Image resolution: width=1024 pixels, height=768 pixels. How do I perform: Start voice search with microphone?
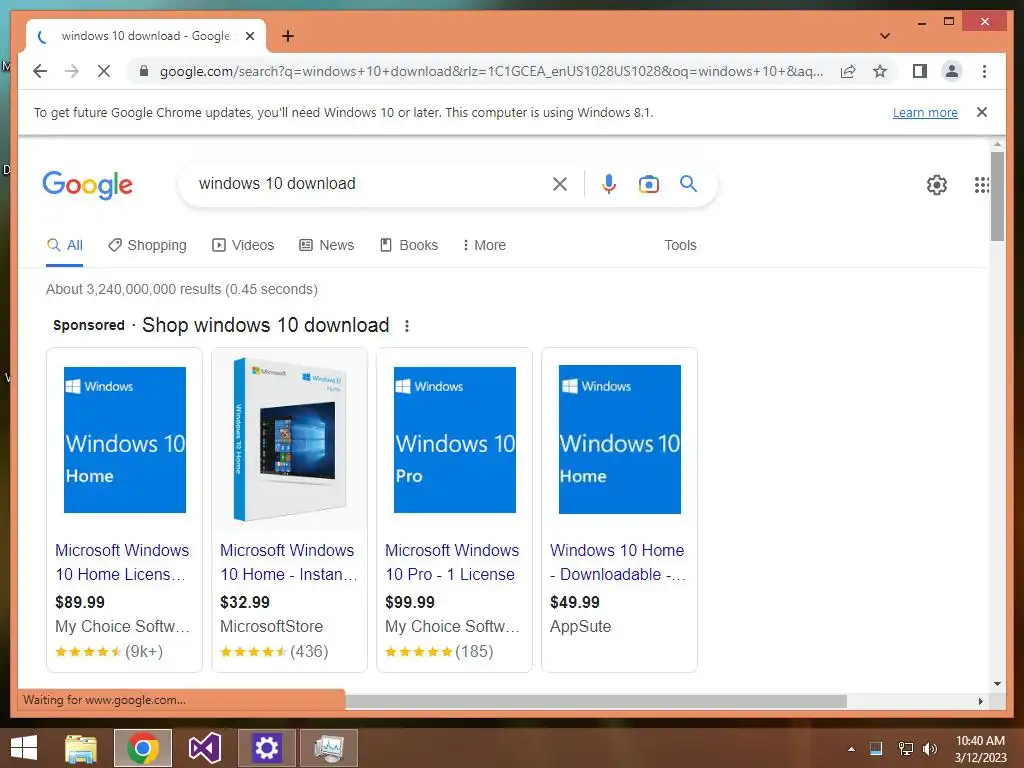(x=609, y=184)
